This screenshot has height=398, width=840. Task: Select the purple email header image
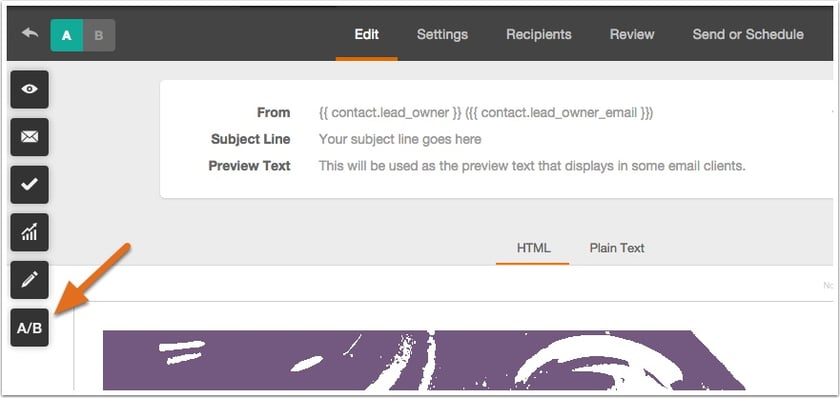(x=423, y=360)
